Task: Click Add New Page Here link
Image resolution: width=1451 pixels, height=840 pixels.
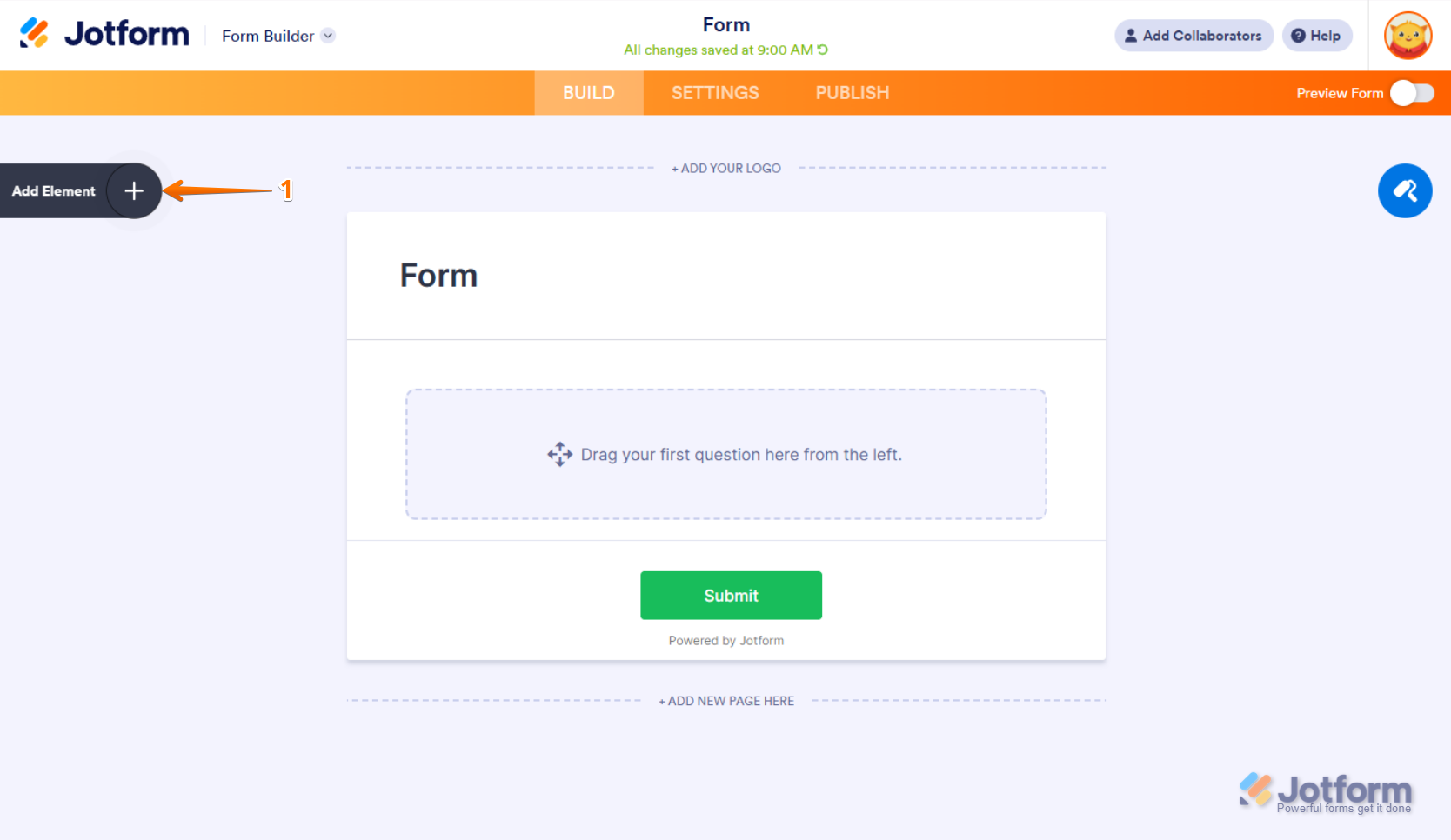Action: 726,701
